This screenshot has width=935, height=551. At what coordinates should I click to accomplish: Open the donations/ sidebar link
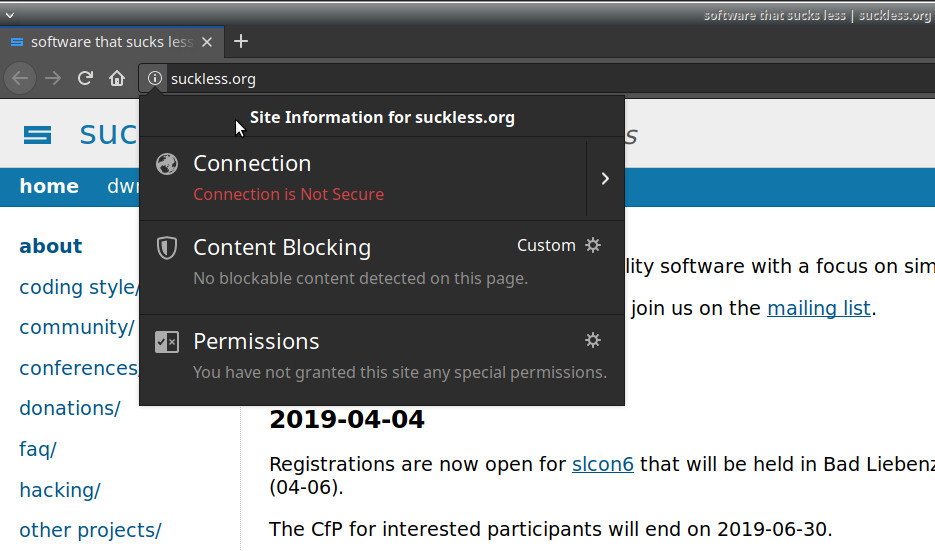tap(69, 408)
